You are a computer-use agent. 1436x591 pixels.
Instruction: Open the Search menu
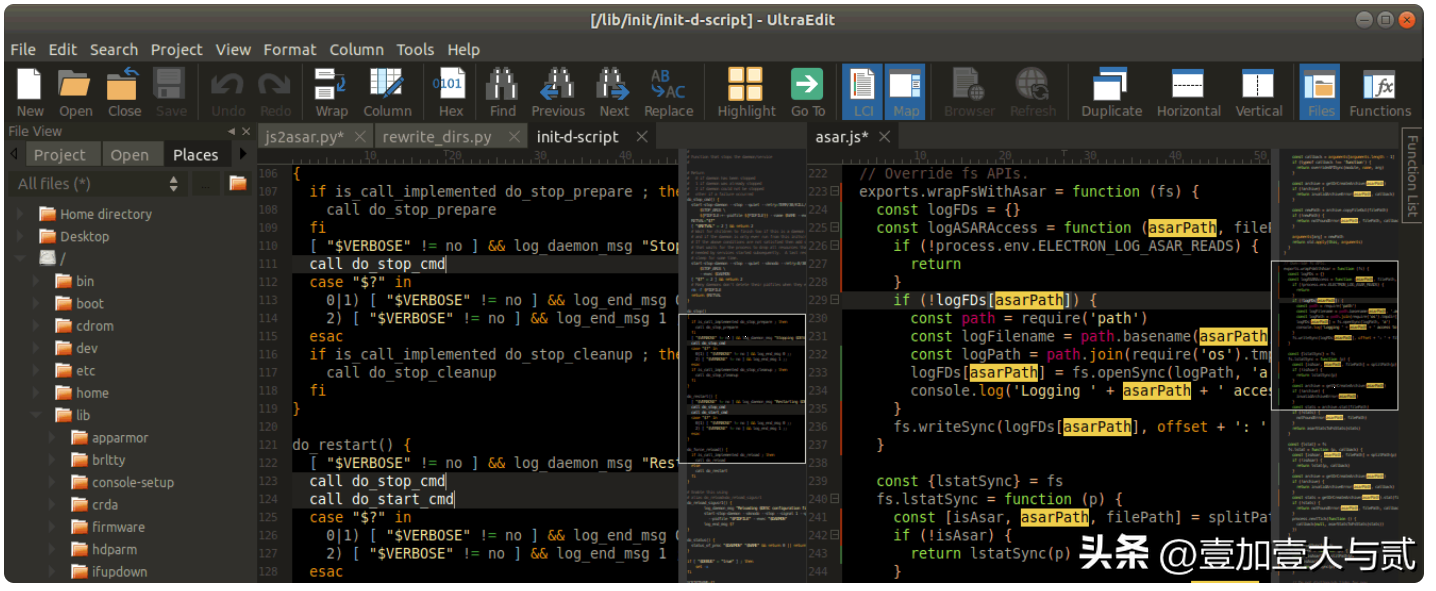point(114,49)
